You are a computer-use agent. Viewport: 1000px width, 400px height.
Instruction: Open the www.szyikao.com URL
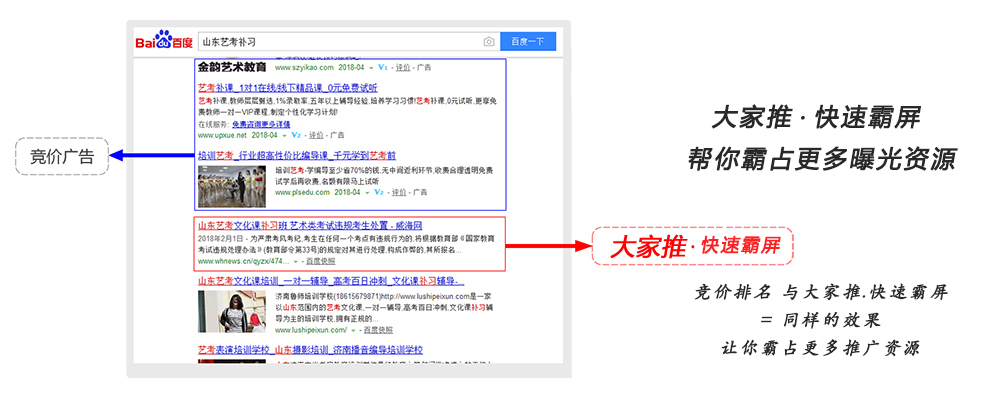click(x=304, y=68)
